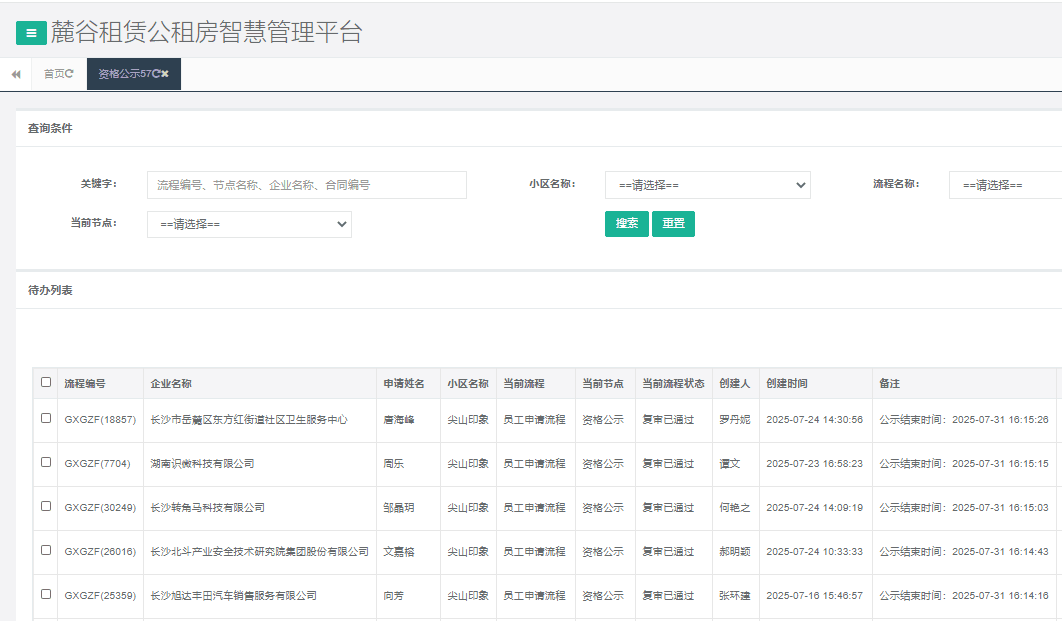Tick the select-all checkbox in table header
This screenshot has width=1062, height=621.
(x=46, y=382)
